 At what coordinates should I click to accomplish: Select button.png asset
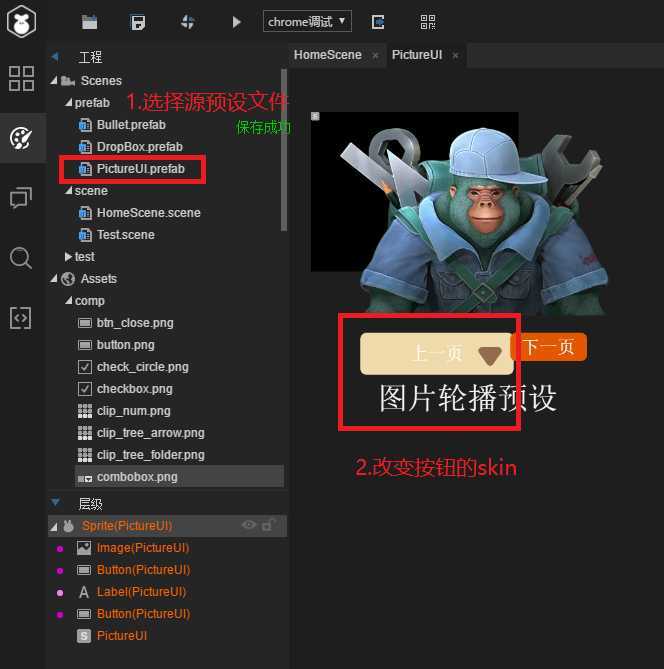coord(125,345)
